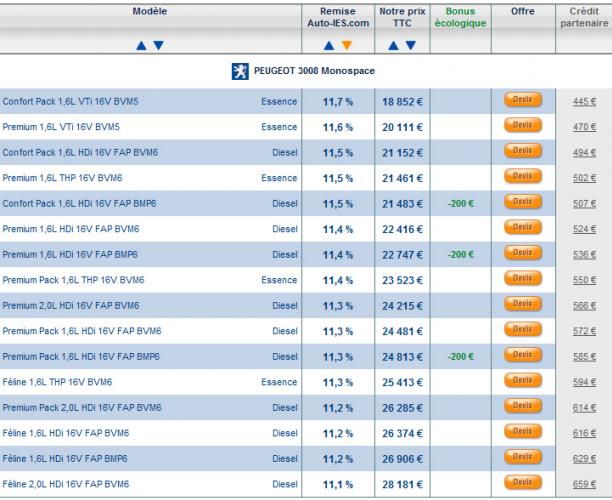Click the Peugeot lion logo icon
Viewport: 612px width, 500px height.
[x=240, y=71]
